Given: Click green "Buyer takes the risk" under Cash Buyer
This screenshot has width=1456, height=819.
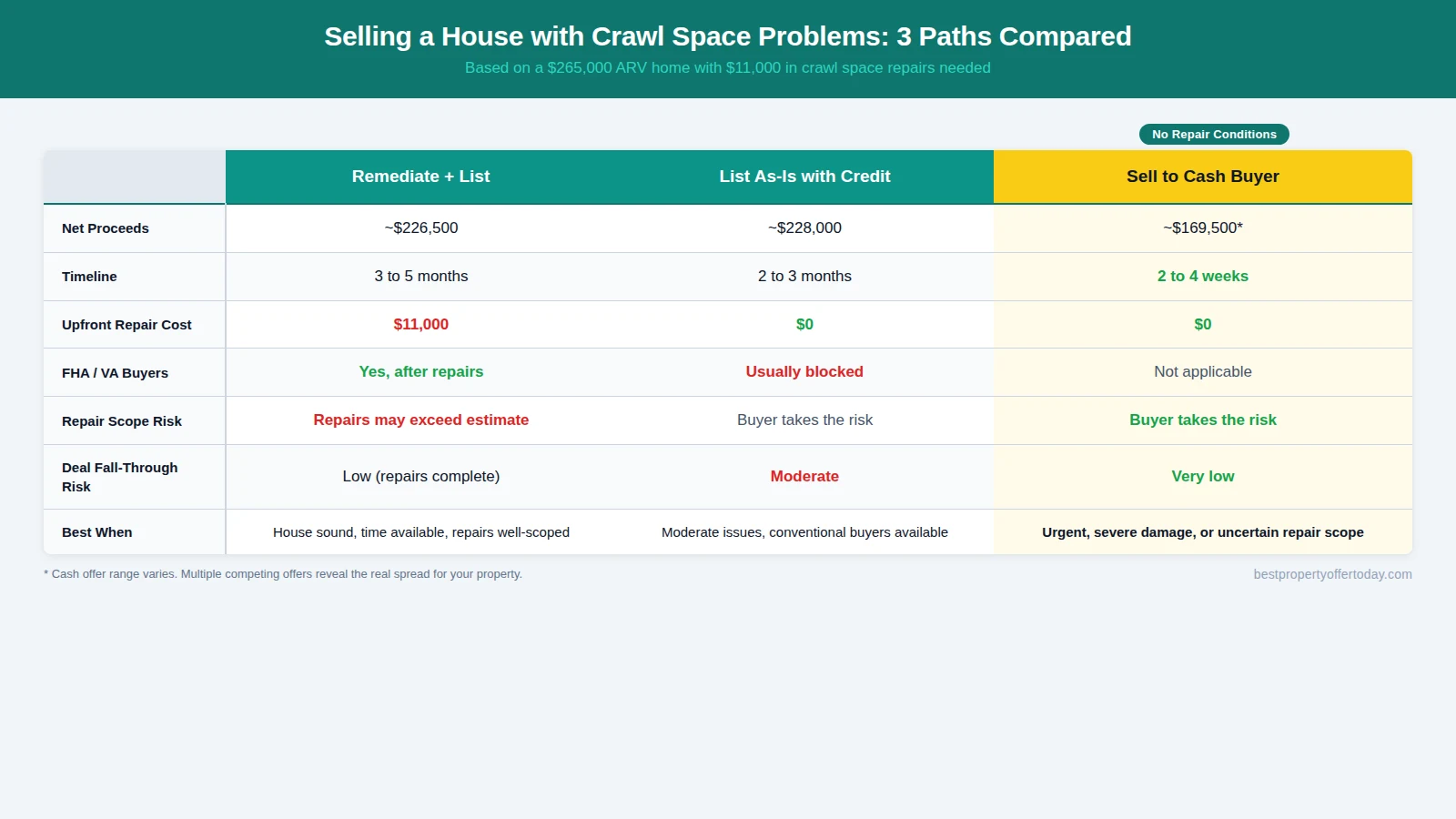Looking at the screenshot, I should [1203, 420].
